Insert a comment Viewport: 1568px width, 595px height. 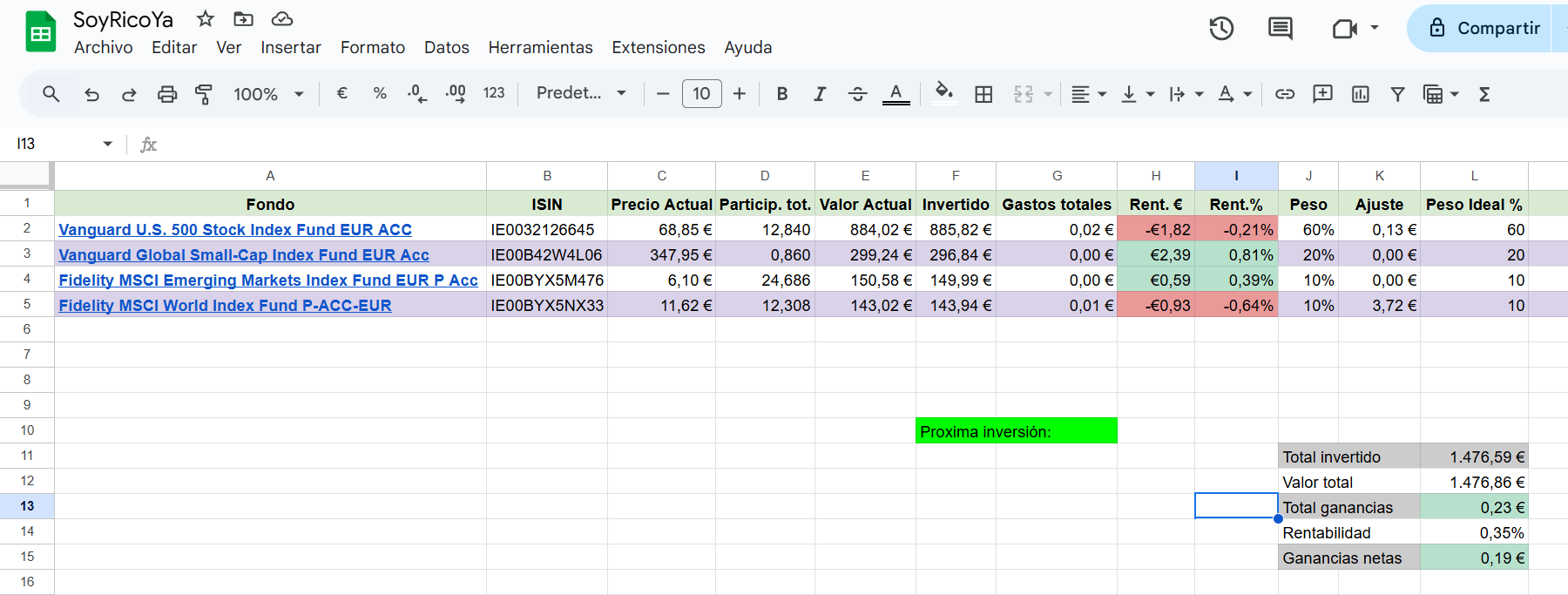[1322, 93]
